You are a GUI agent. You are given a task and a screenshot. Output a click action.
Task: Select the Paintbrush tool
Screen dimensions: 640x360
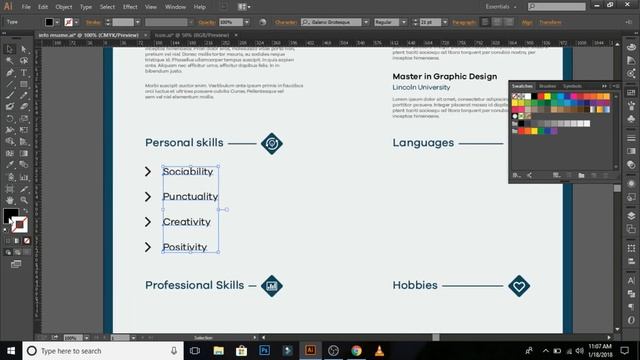(9, 96)
